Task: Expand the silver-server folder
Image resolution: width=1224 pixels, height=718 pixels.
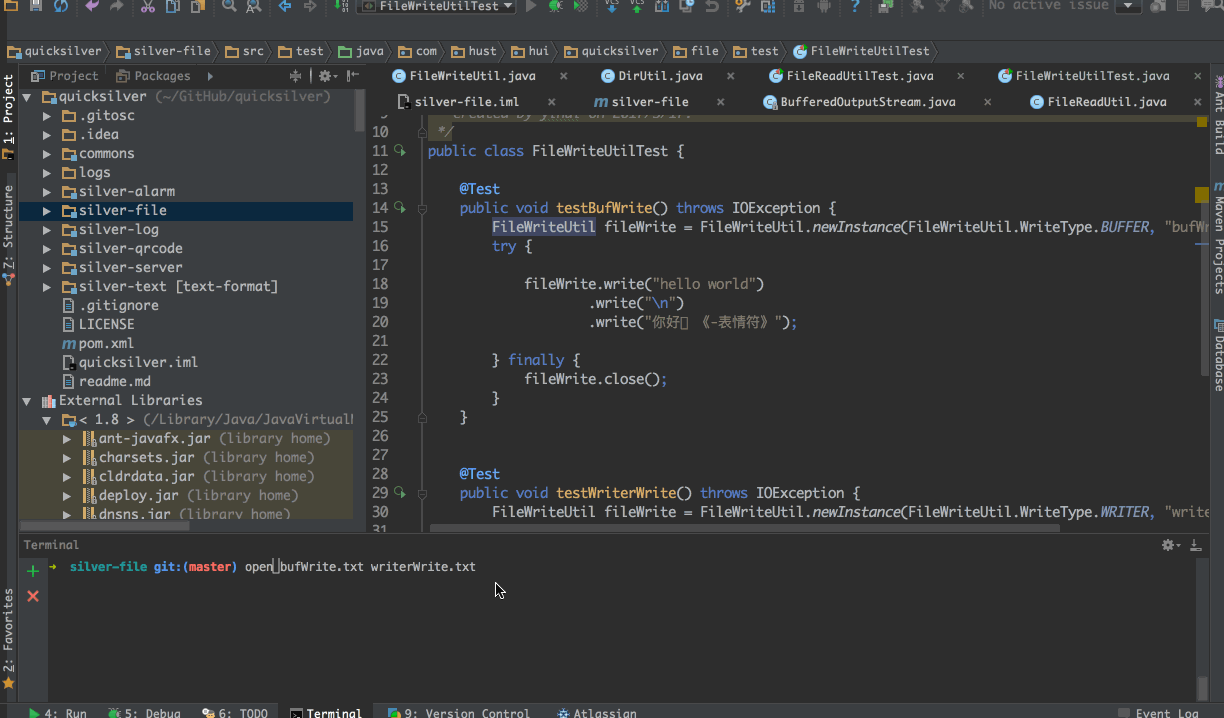Action: click(47, 268)
